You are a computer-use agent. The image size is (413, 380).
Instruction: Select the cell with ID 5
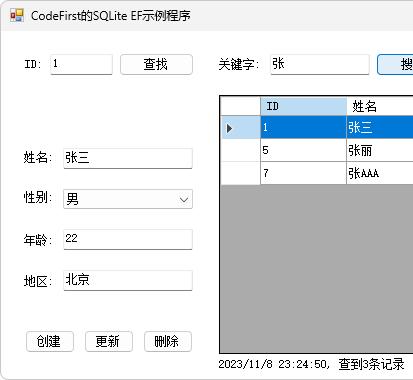[303, 150]
